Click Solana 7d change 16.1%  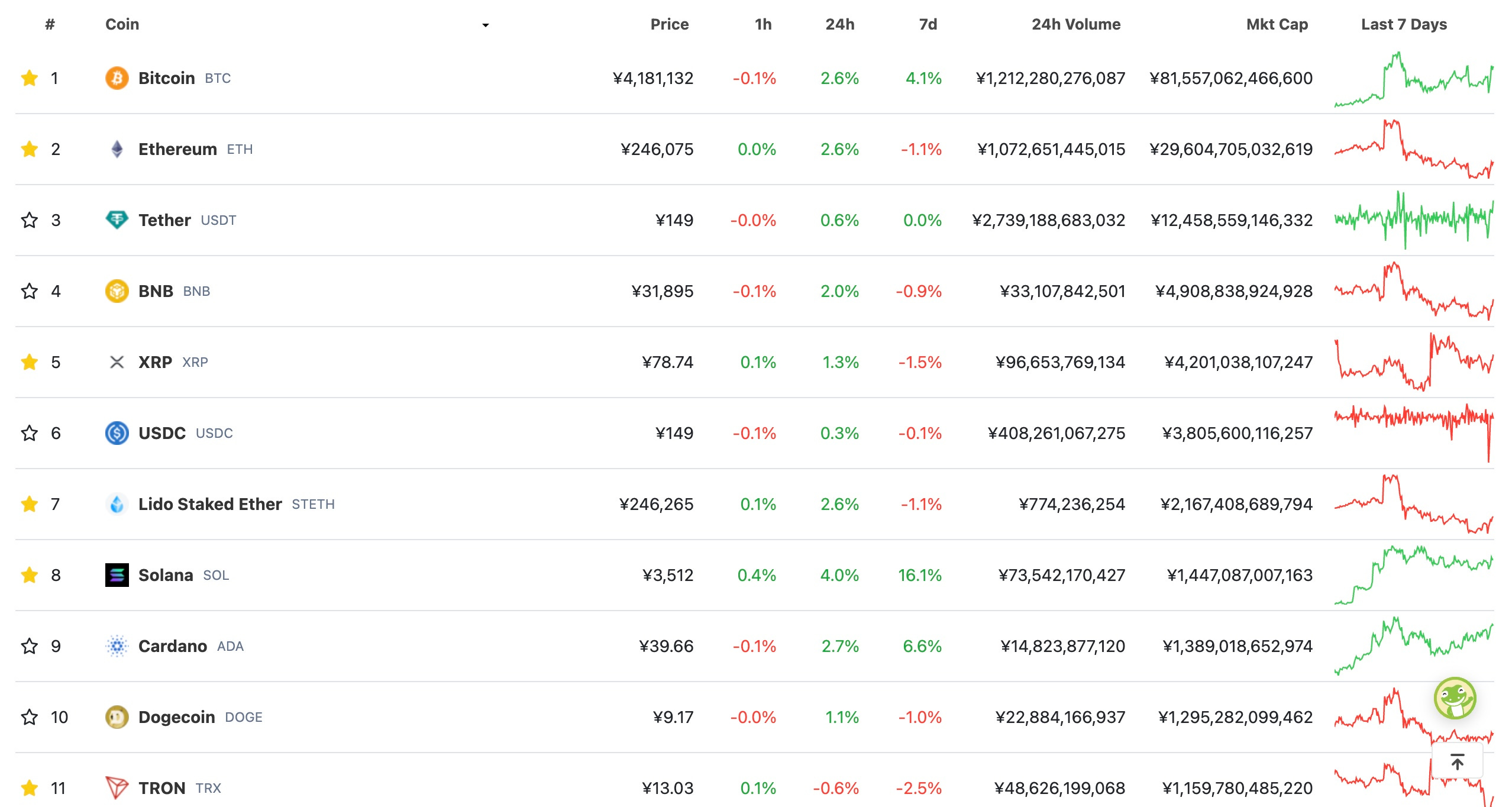[x=920, y=575]
